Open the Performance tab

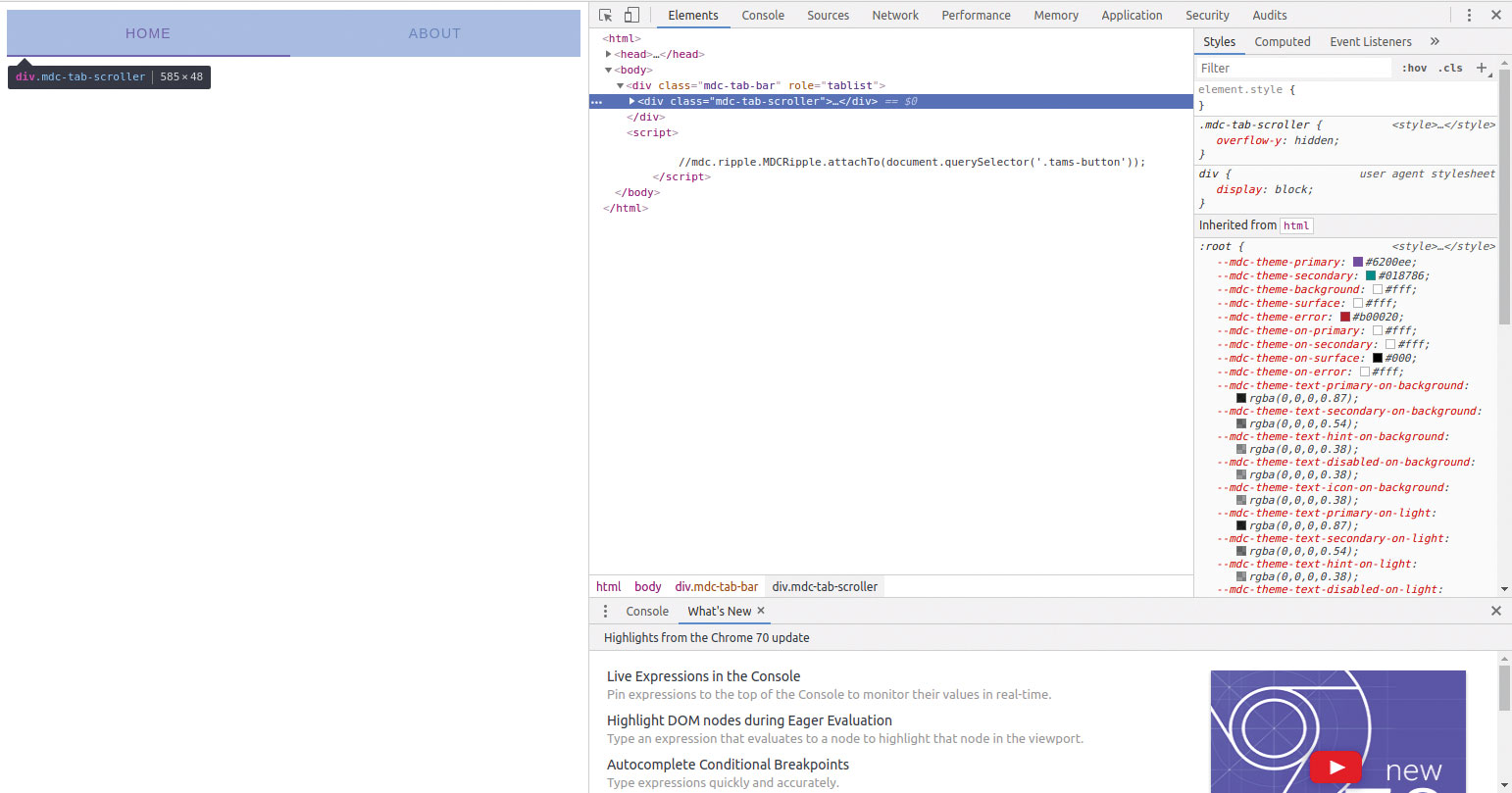(976, 15)
